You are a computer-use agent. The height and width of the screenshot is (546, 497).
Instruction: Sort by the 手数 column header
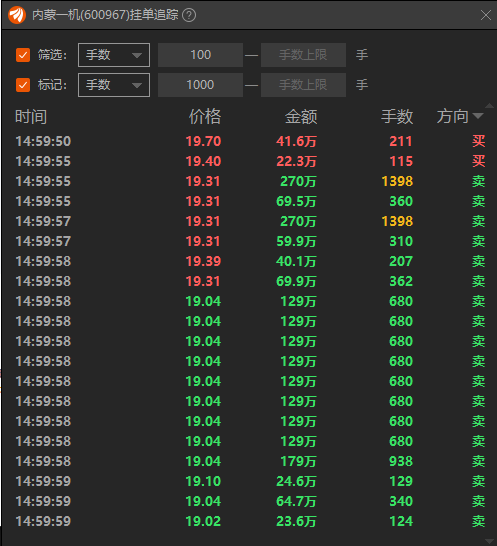coord(397,116)
